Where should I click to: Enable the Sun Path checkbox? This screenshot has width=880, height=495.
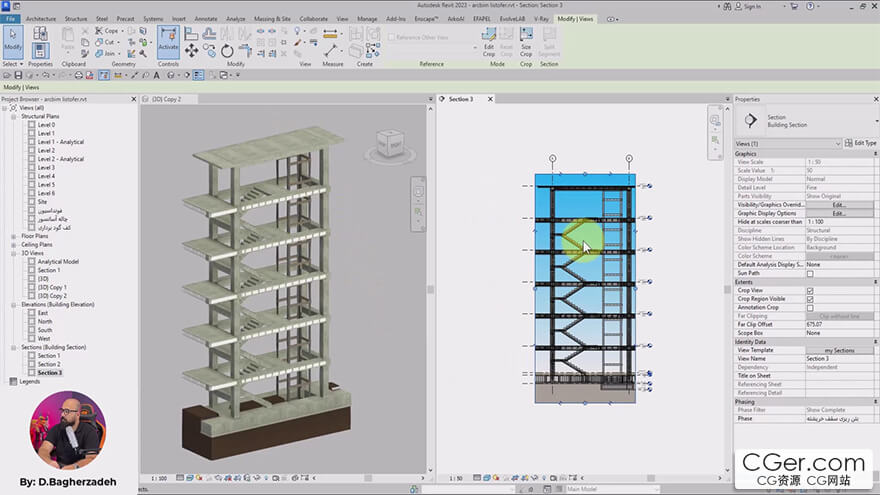810,273
